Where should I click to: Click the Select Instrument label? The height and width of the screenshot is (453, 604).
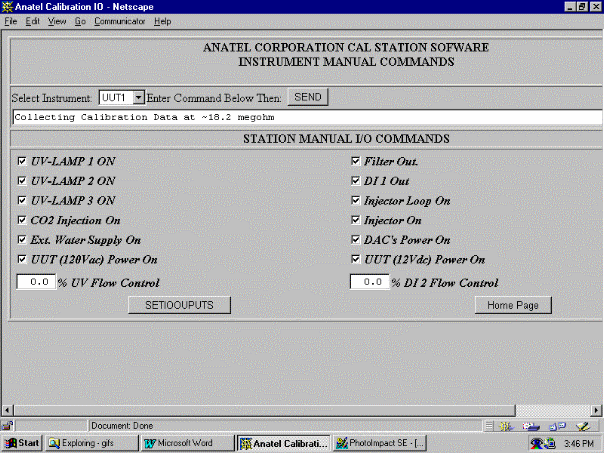click(51, 98)
